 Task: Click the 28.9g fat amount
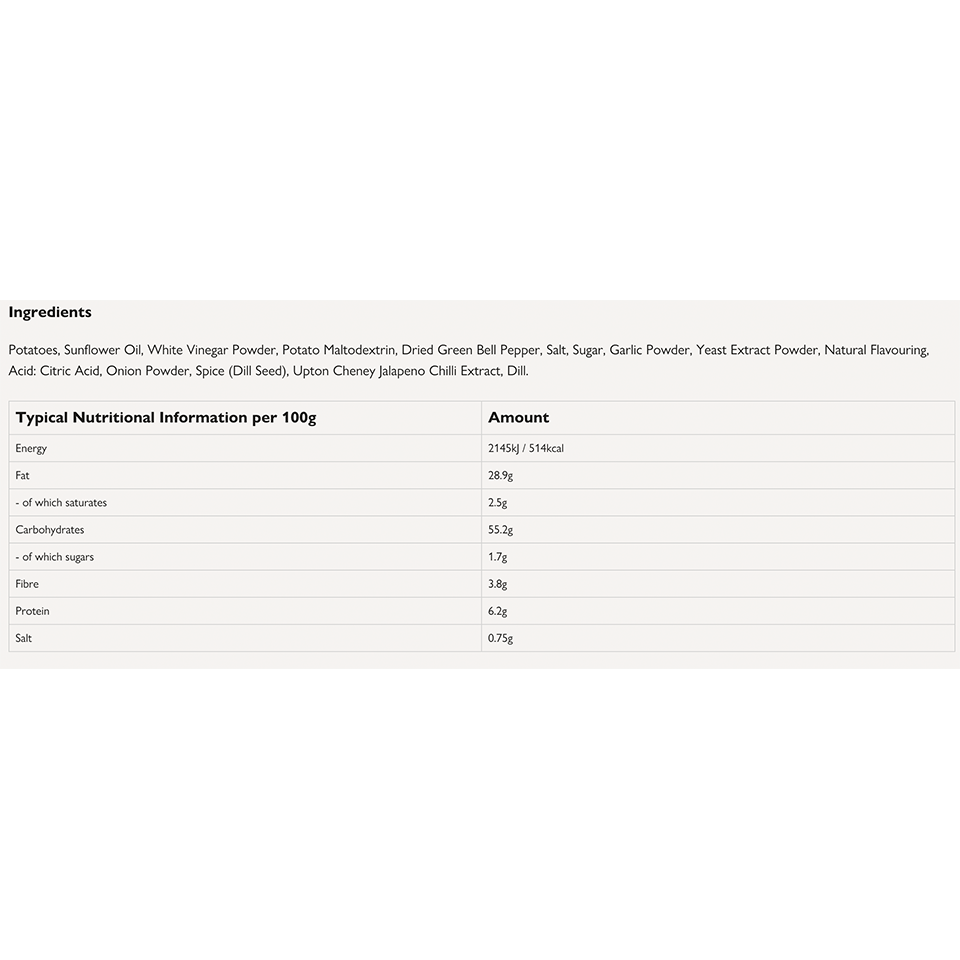pyautogui.click(x=501, y=476)
